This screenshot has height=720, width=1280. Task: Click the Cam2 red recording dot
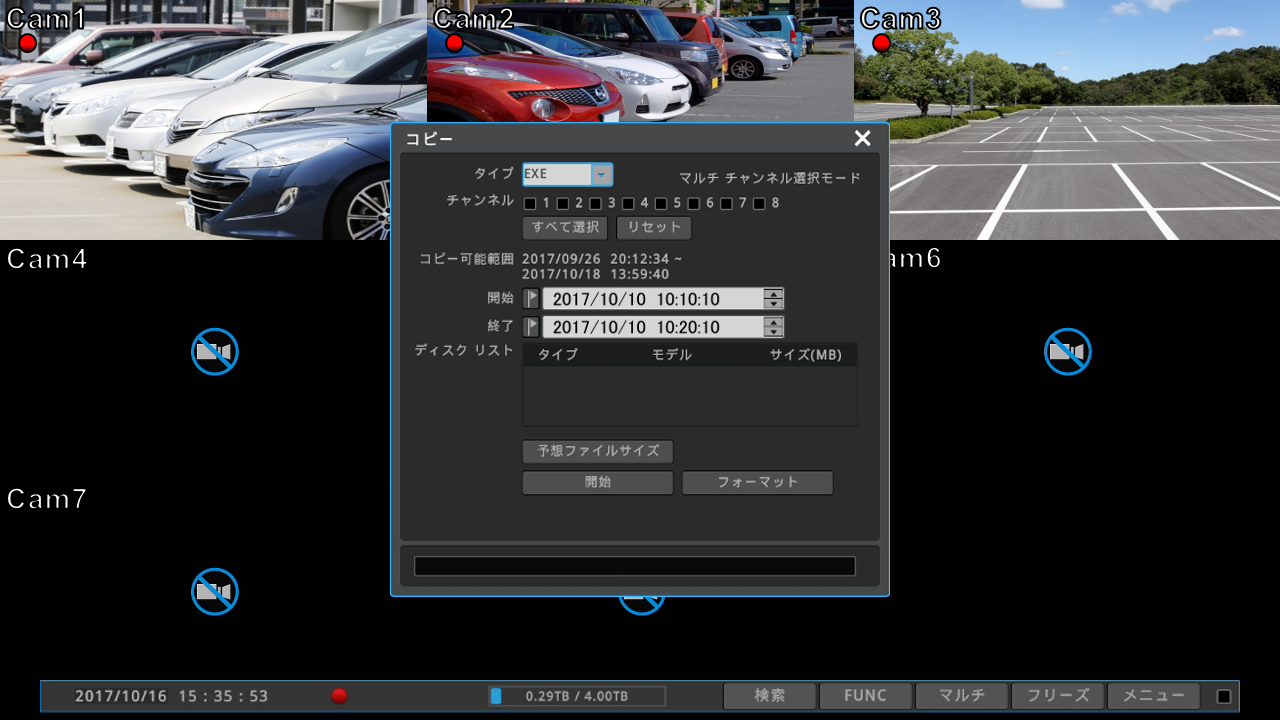tap(454, 43)
